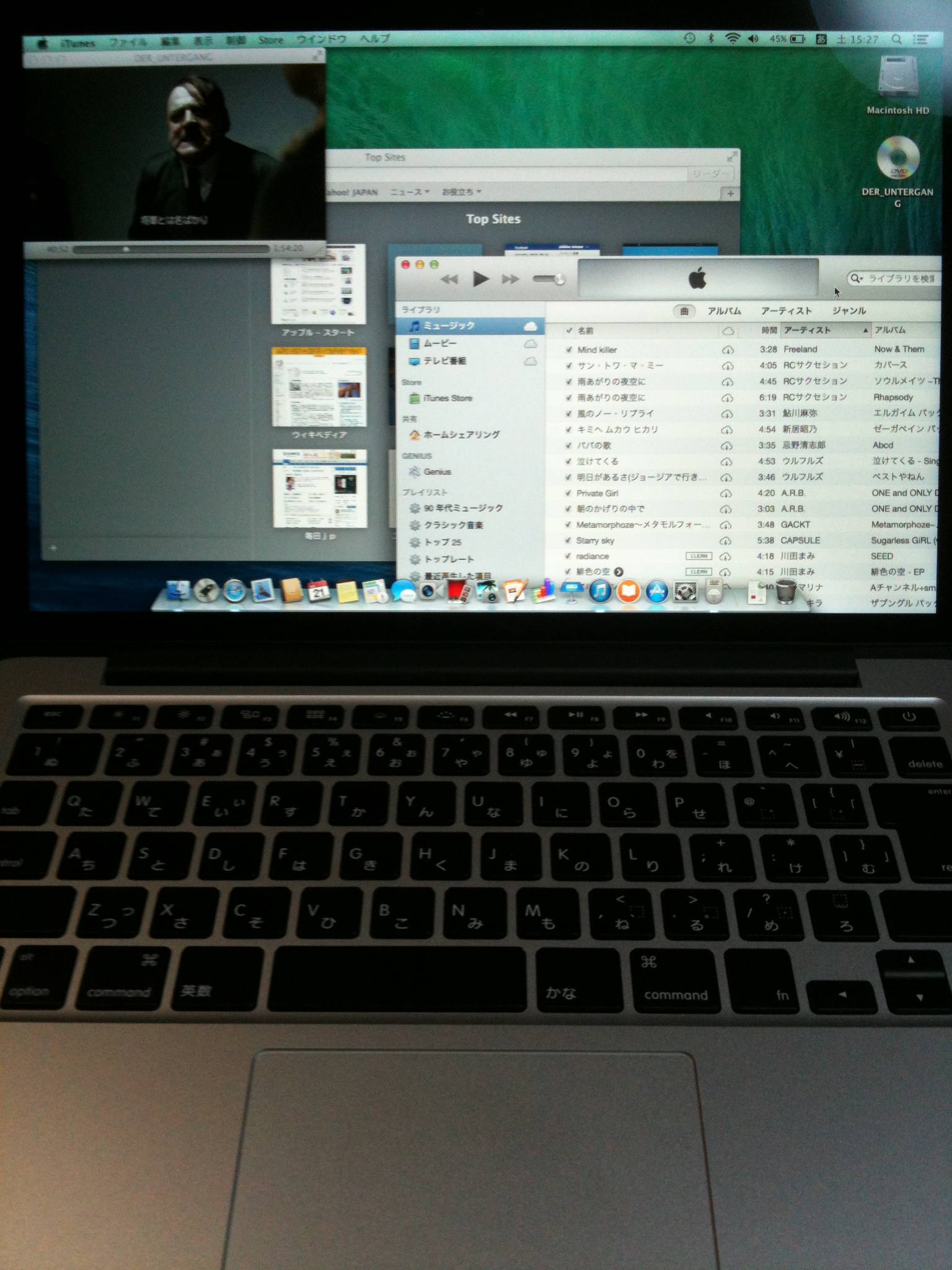Open System Preferences from the Dock

pyautogui.click(x=685, y=592)
